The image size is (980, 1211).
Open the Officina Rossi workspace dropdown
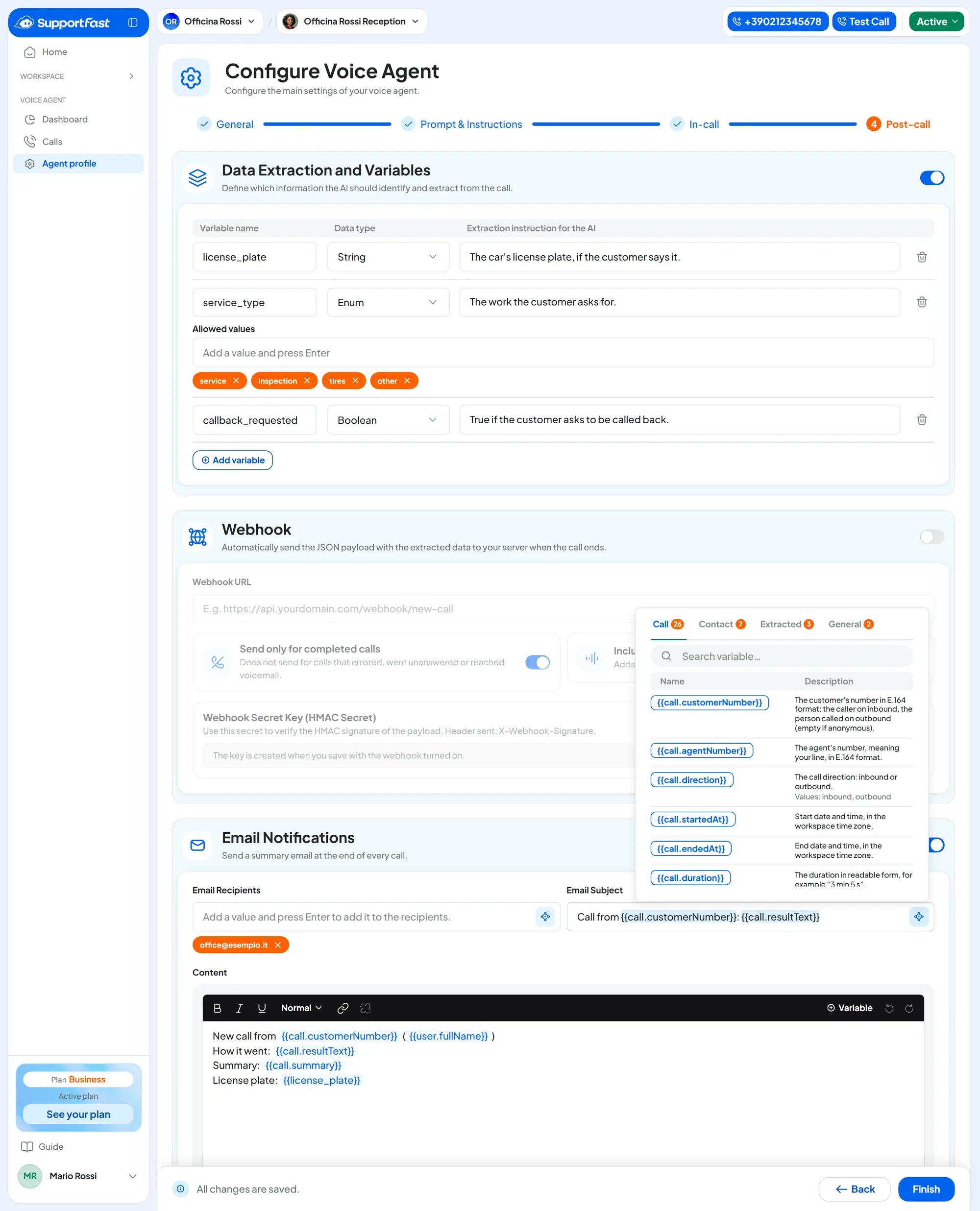(210, 22)
